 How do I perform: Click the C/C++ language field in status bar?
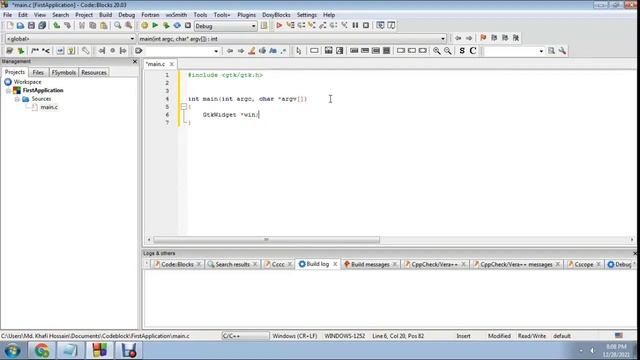coord(245,336)
